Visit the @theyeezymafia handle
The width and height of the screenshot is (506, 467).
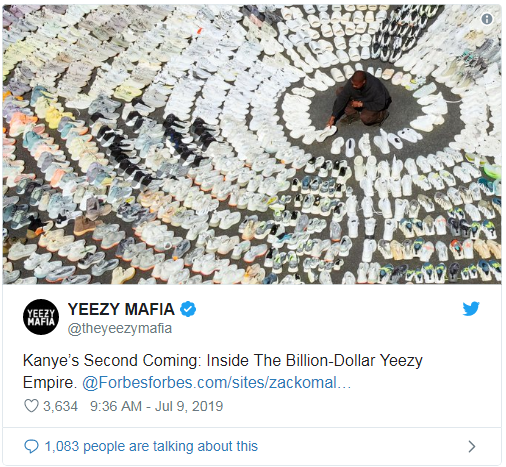pos(120,329)
